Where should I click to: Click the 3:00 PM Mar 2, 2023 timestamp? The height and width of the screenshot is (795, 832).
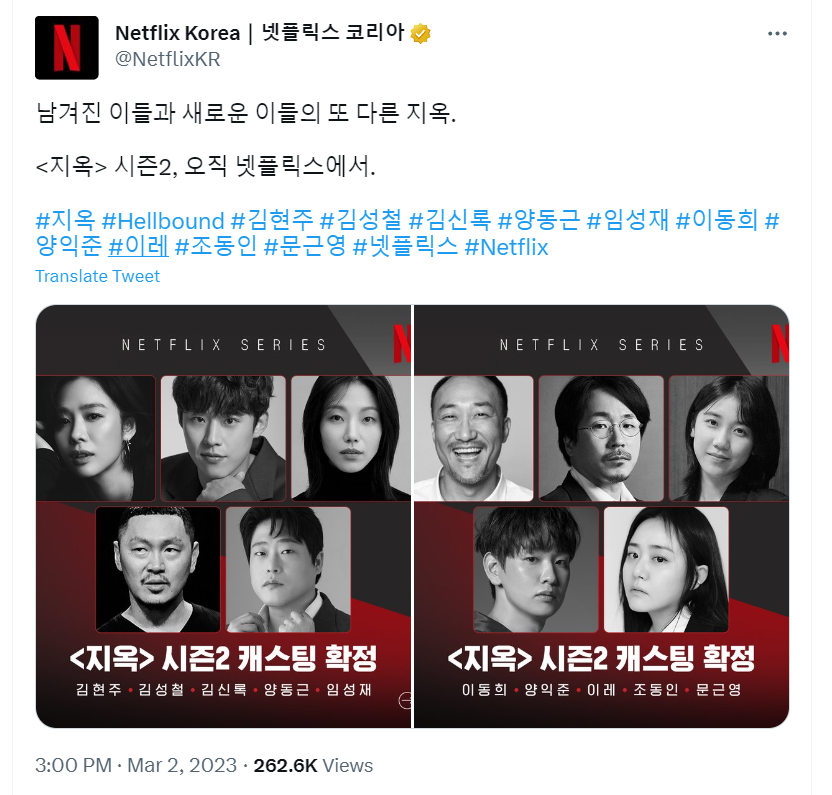tap(136, 765)
